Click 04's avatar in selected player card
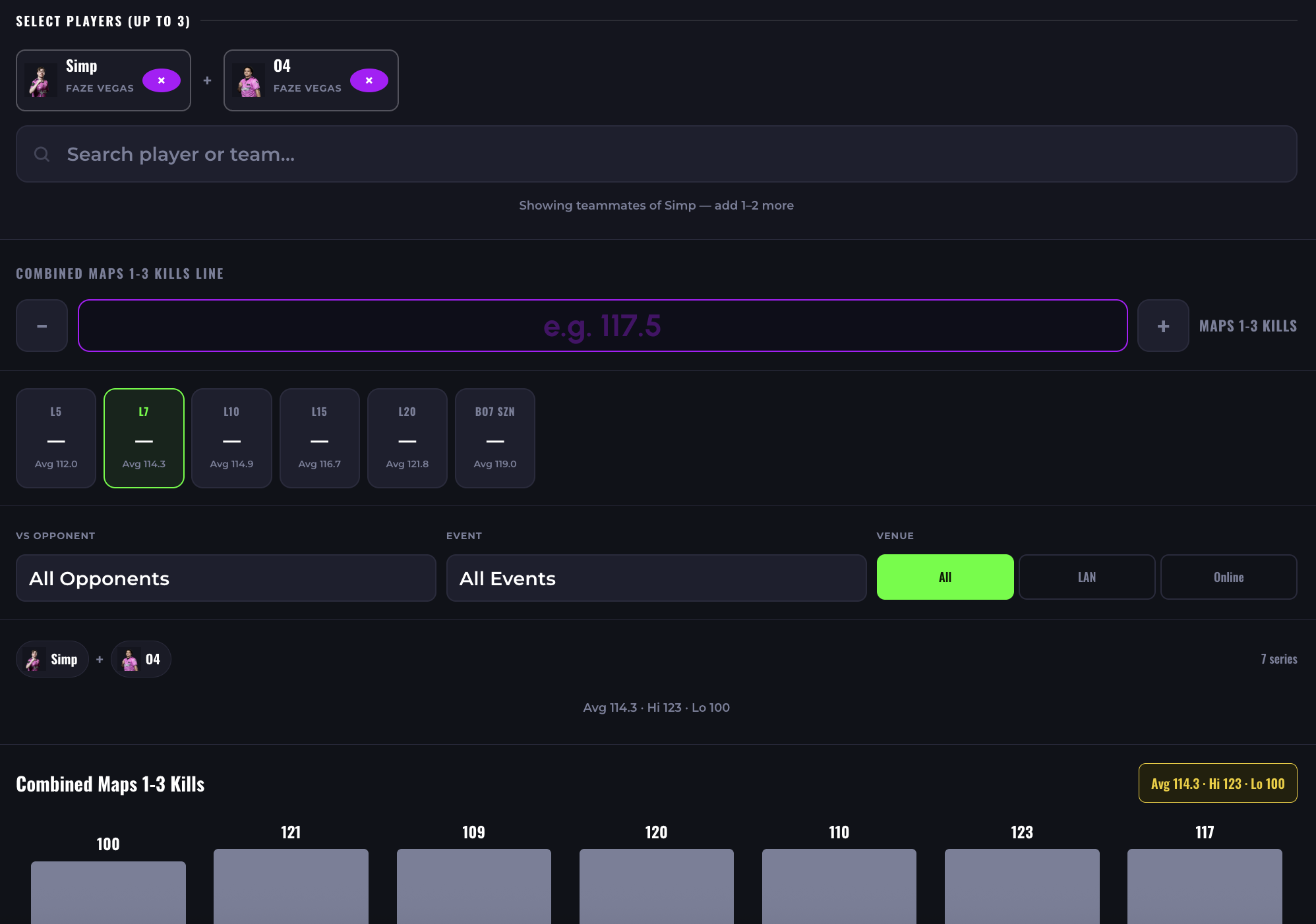The height and width of the screenshot is (924, 1316). (x=249, y=80)
